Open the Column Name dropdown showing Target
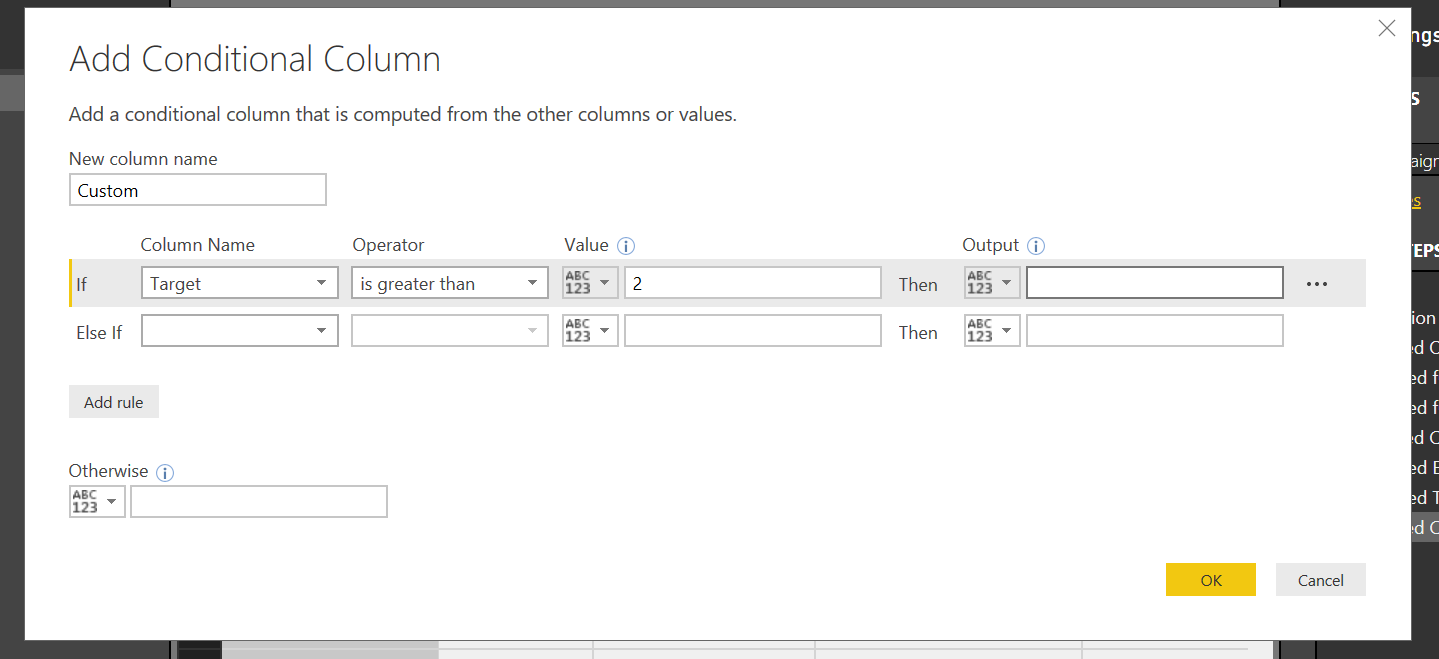Screen dimensions: 1439x659 coord(240,283)
